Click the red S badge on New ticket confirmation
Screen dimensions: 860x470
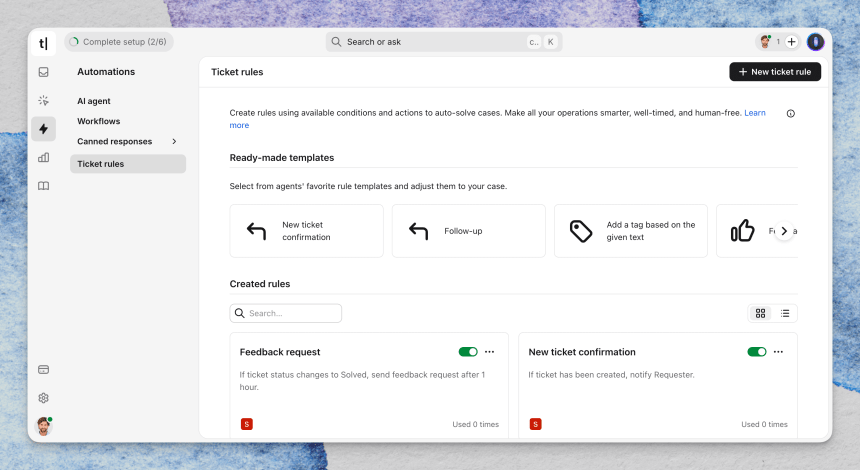click(536, 424)
